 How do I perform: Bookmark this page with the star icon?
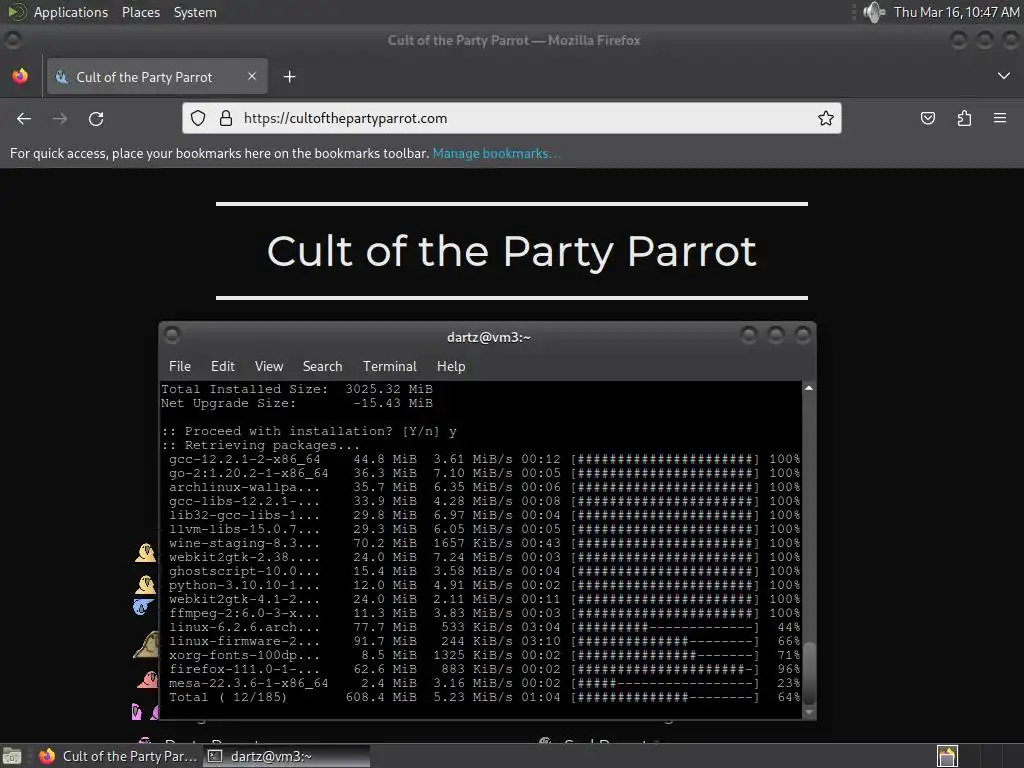coord(825,118)
